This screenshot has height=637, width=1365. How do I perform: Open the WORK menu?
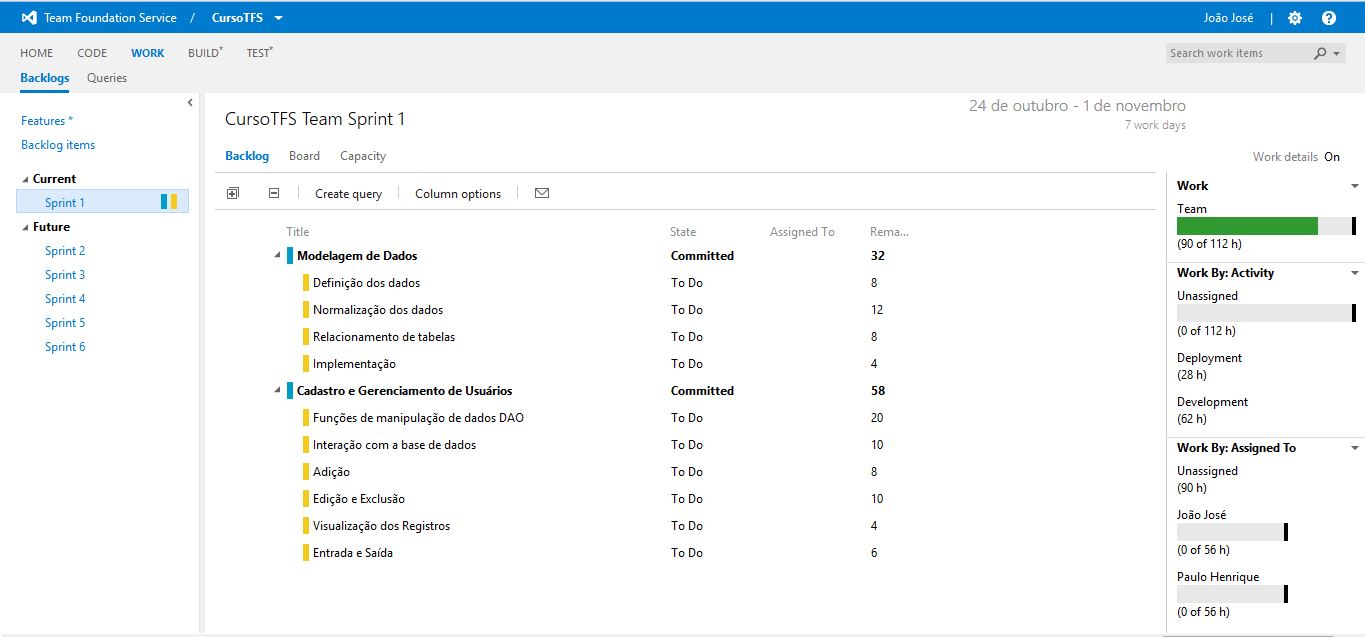(148, 53)
